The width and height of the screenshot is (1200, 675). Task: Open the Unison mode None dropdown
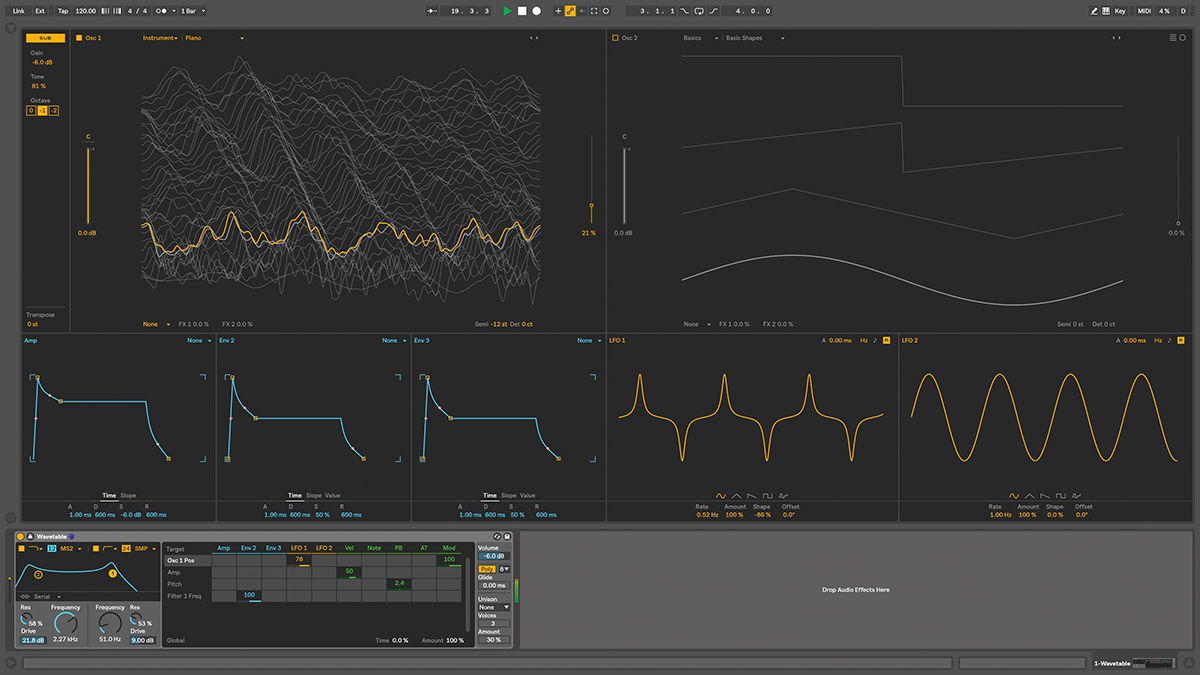(x=494, y=607)
